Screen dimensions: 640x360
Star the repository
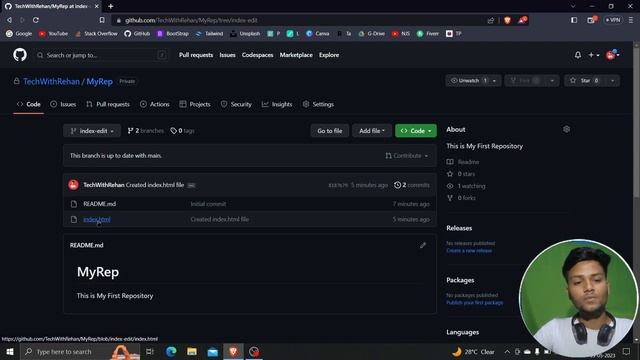[x=584, y=80]
